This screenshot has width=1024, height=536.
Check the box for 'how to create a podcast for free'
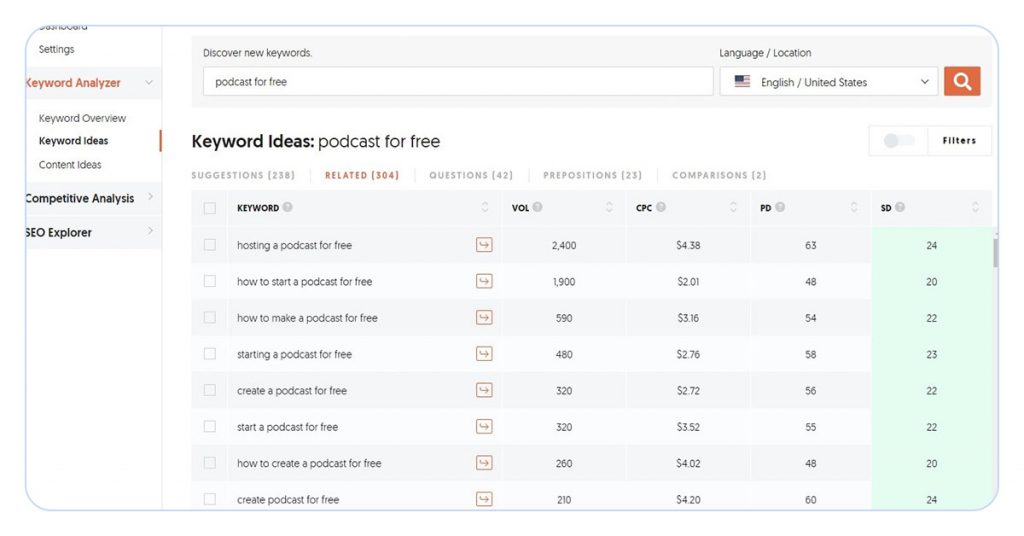pyautogui.click(x=210, y=462)
